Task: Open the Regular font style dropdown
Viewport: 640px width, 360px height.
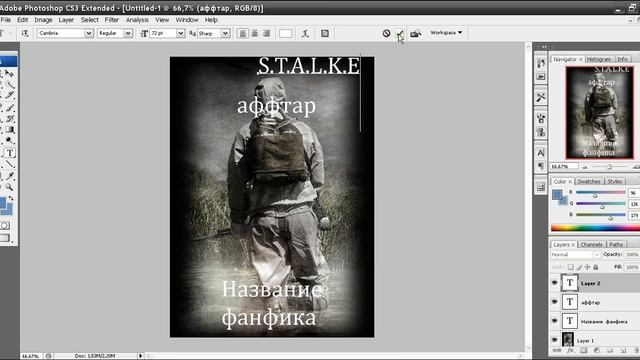Action: (128, 33)
